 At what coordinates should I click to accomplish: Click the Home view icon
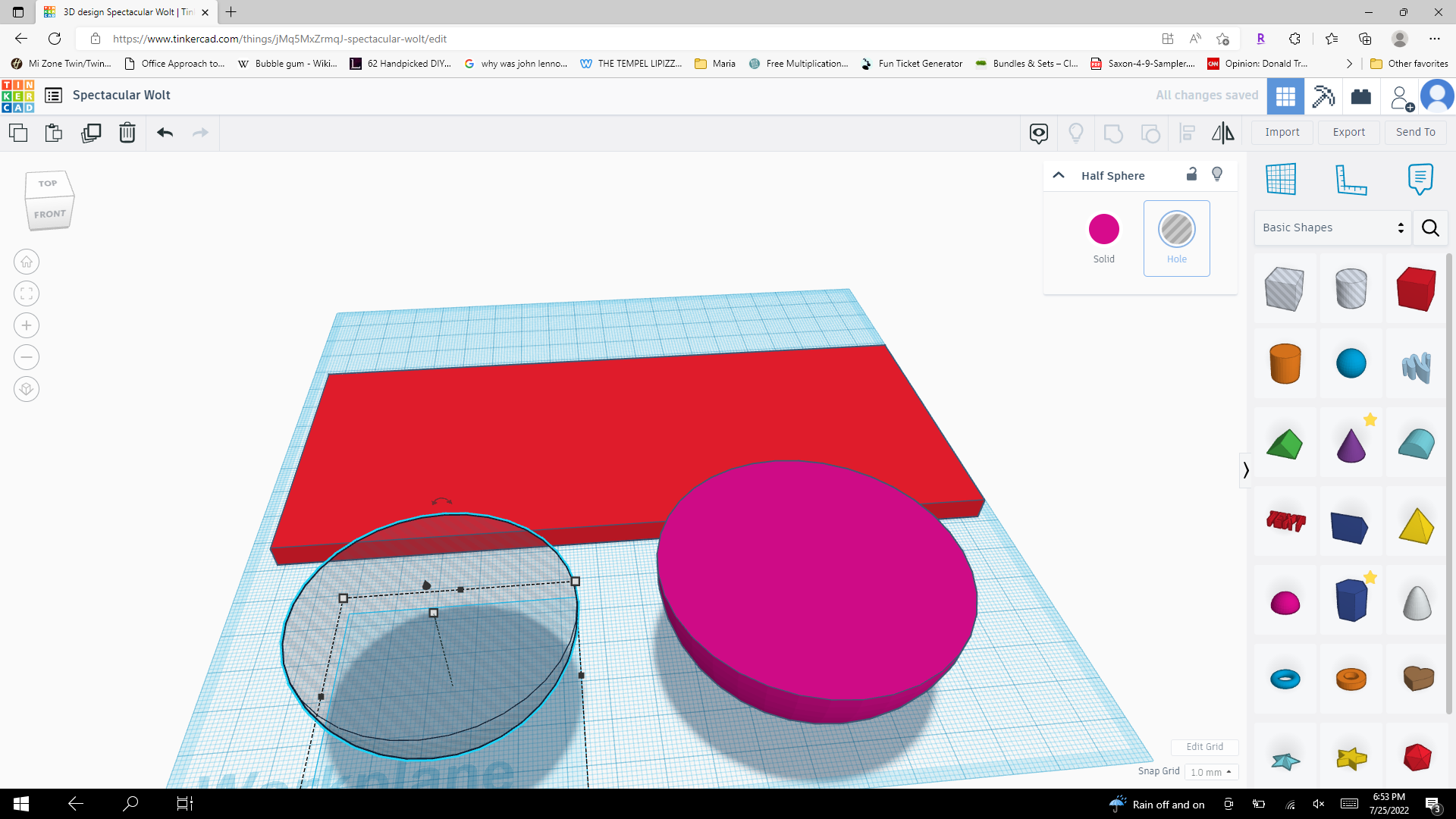pyautogui.click(x=27, y=262)
